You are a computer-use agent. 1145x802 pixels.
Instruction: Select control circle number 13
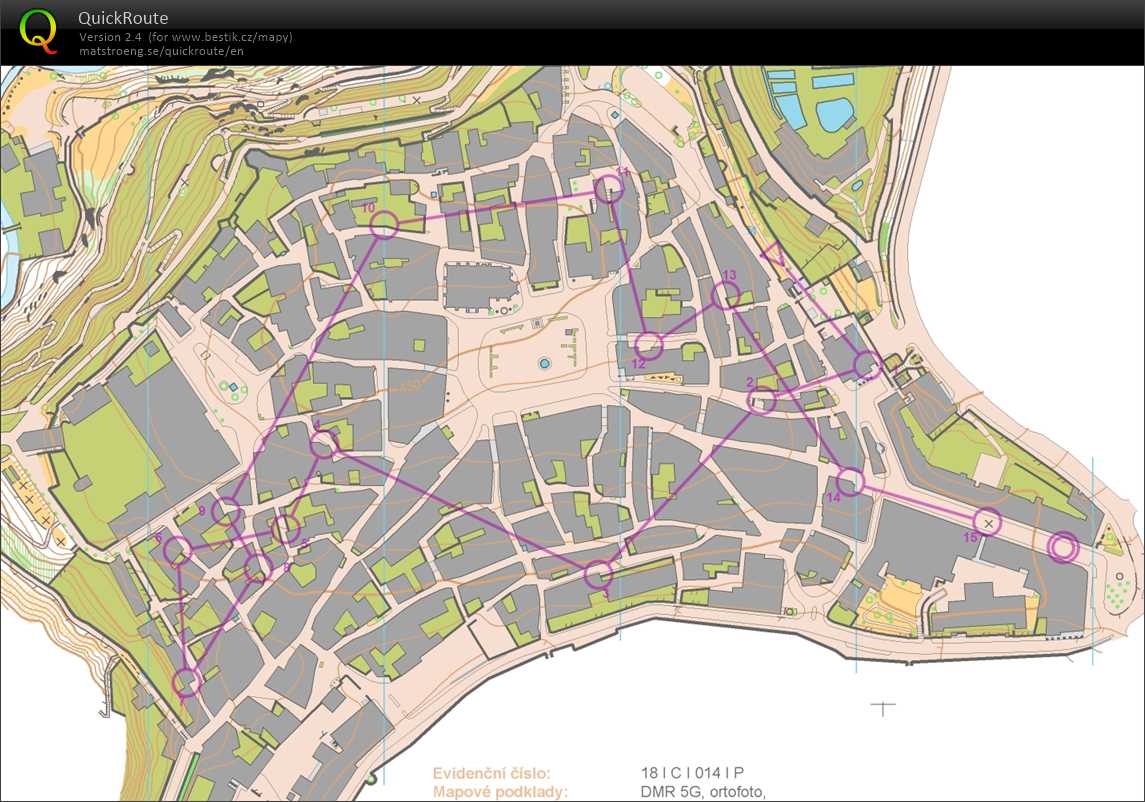[726, 295]
